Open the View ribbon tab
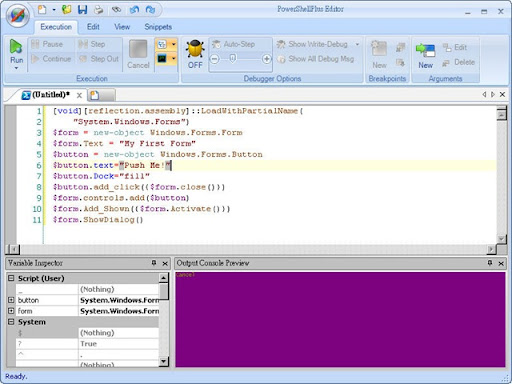 pos(122,27)
